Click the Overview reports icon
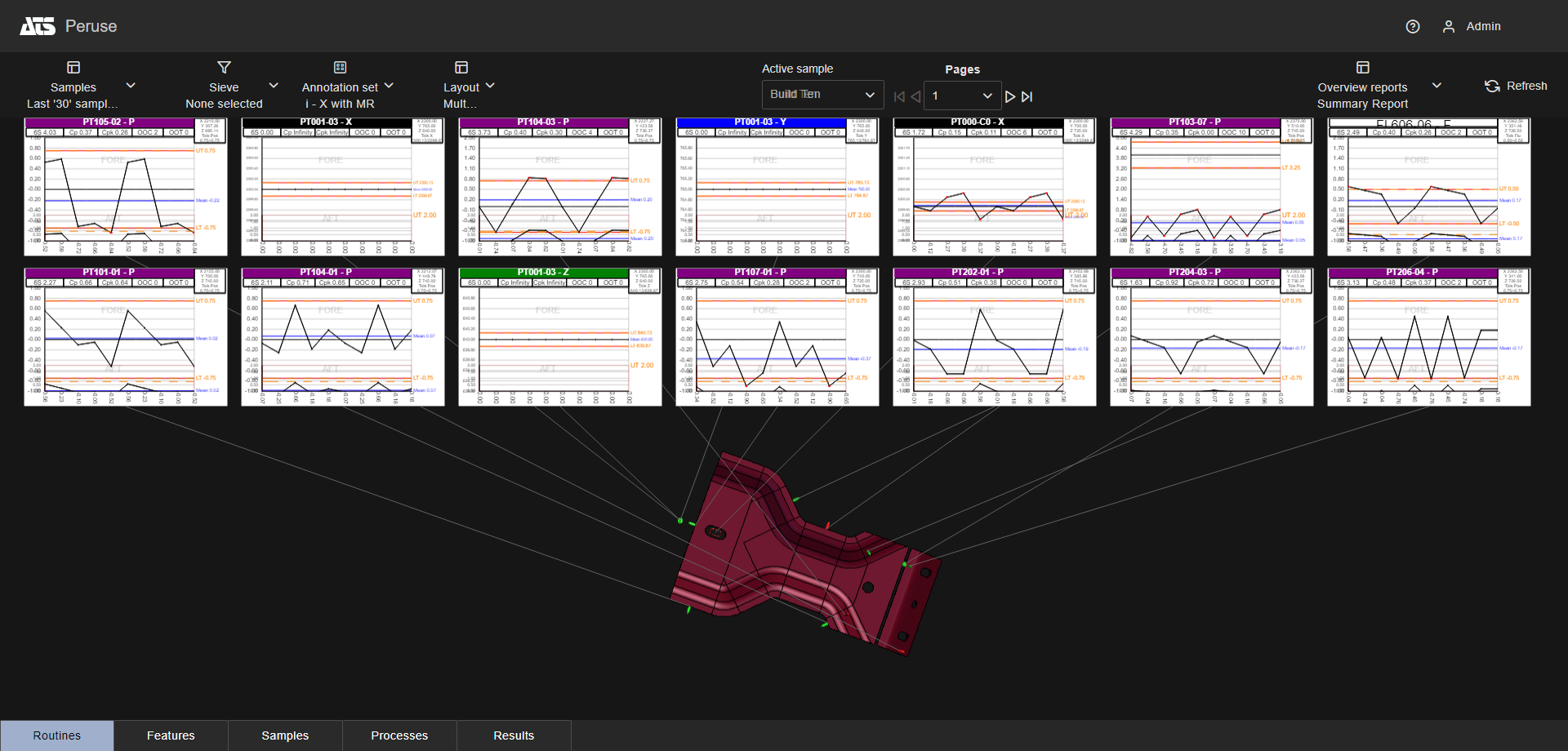Viewport: 1568px width, 751px height. (x=1362, y=68)
